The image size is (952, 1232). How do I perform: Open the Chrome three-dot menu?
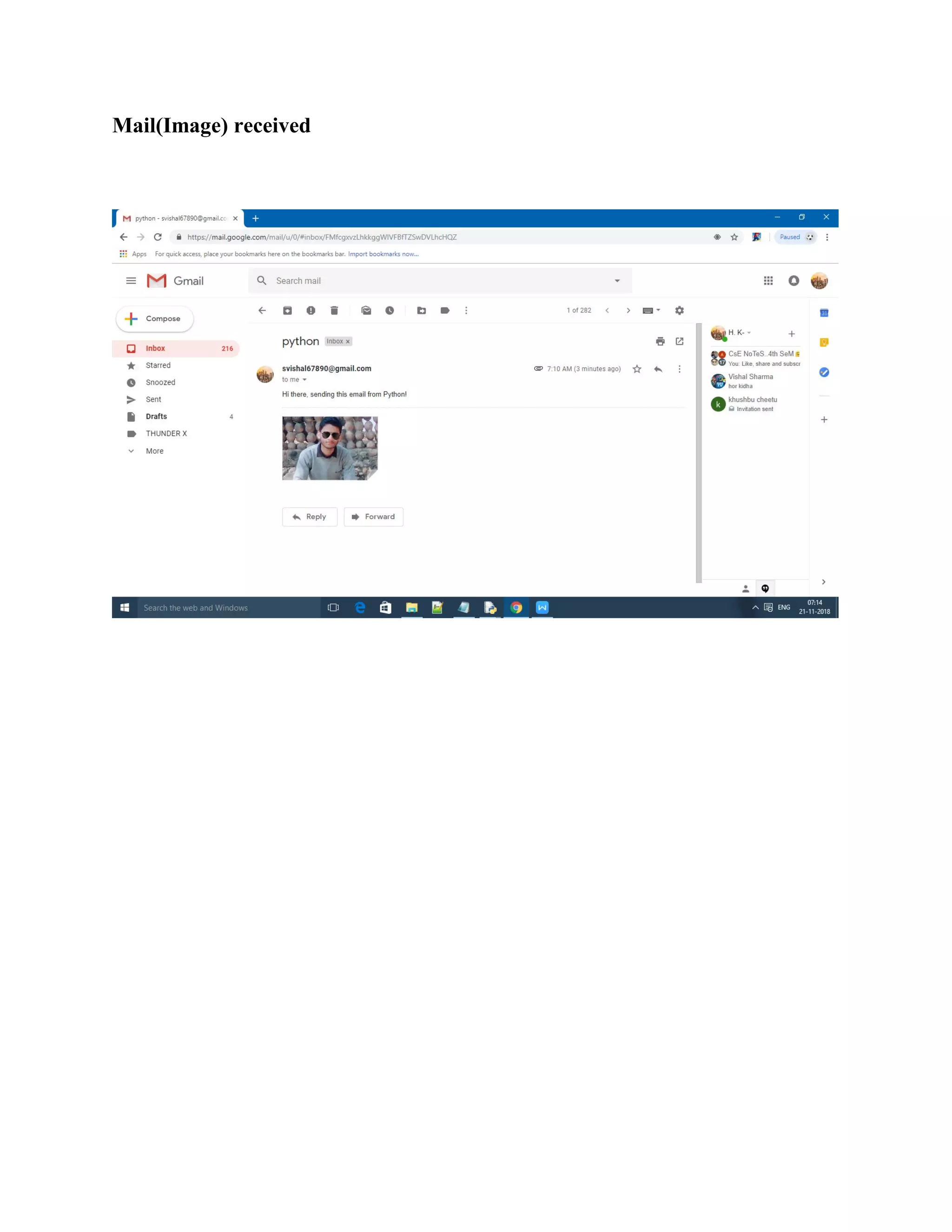coord(827,237)
